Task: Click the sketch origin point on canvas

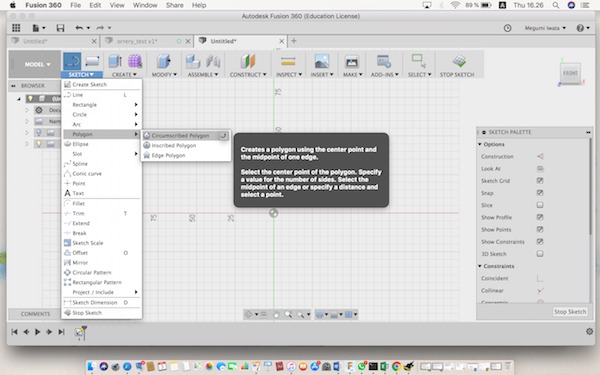Action: [x=274, y=213]
